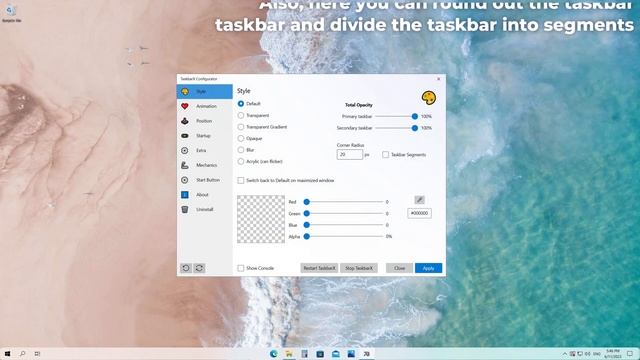Click the Total Opacity heading text
Viewport: 640px width, 360px height.
tap(359, 105)
